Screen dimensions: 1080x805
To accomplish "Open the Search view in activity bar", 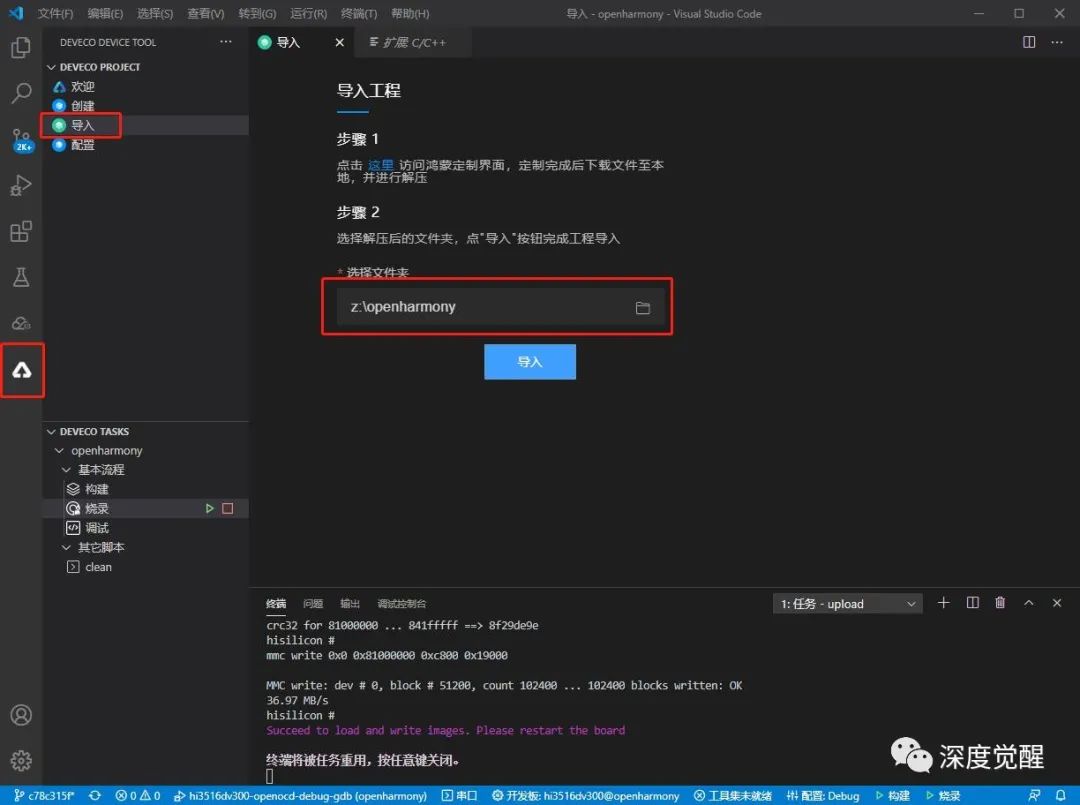I will [x=21, y=93].
